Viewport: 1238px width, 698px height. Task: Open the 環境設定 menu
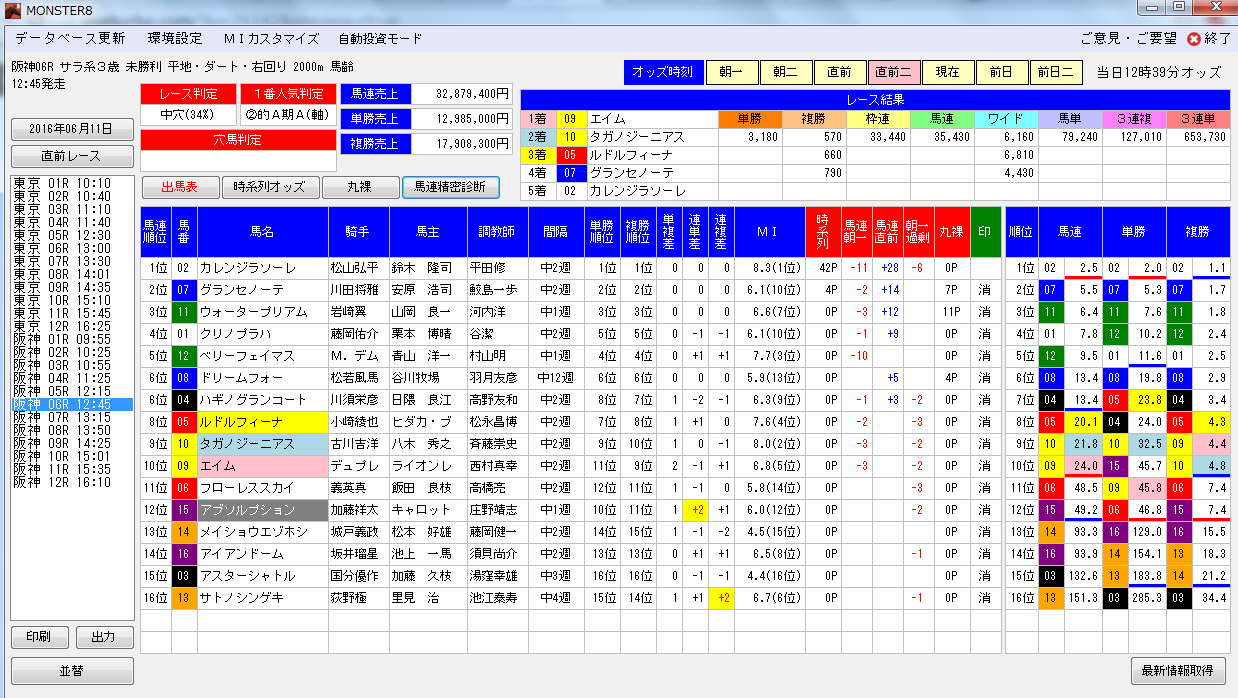pos(174,39)
